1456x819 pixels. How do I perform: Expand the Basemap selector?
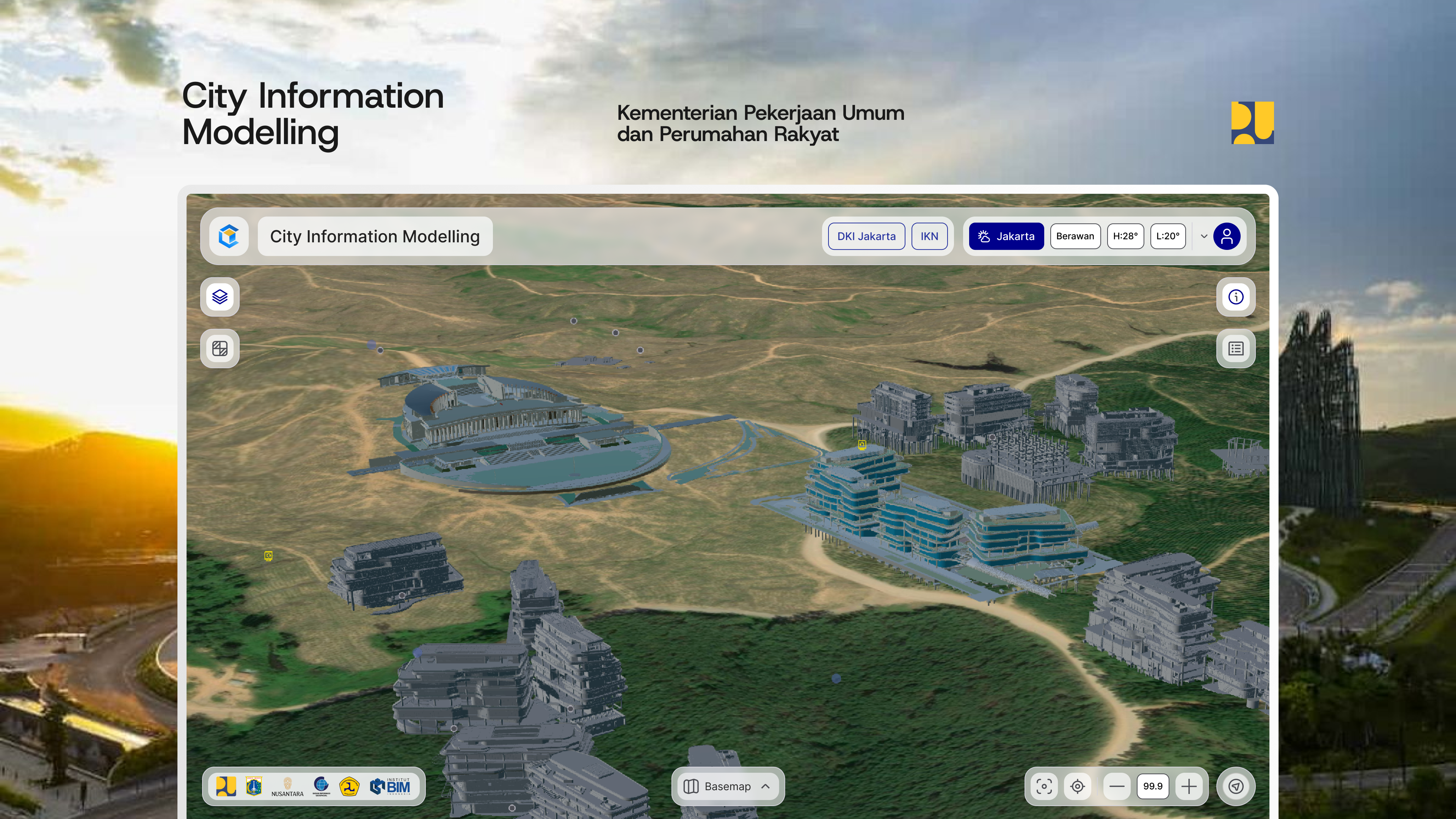click(727, 786)
